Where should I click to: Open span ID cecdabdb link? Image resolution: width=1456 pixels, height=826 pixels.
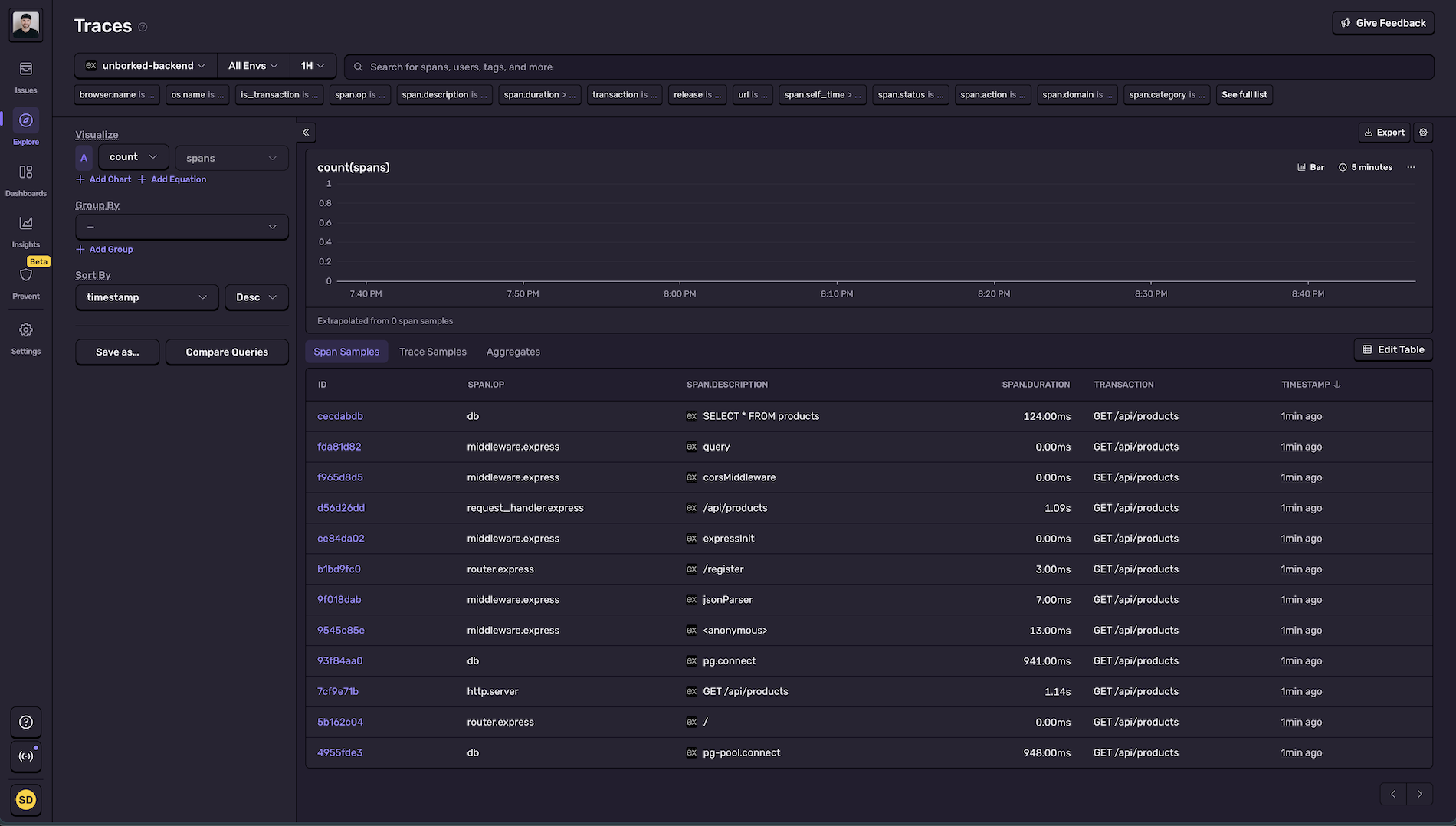340,416
